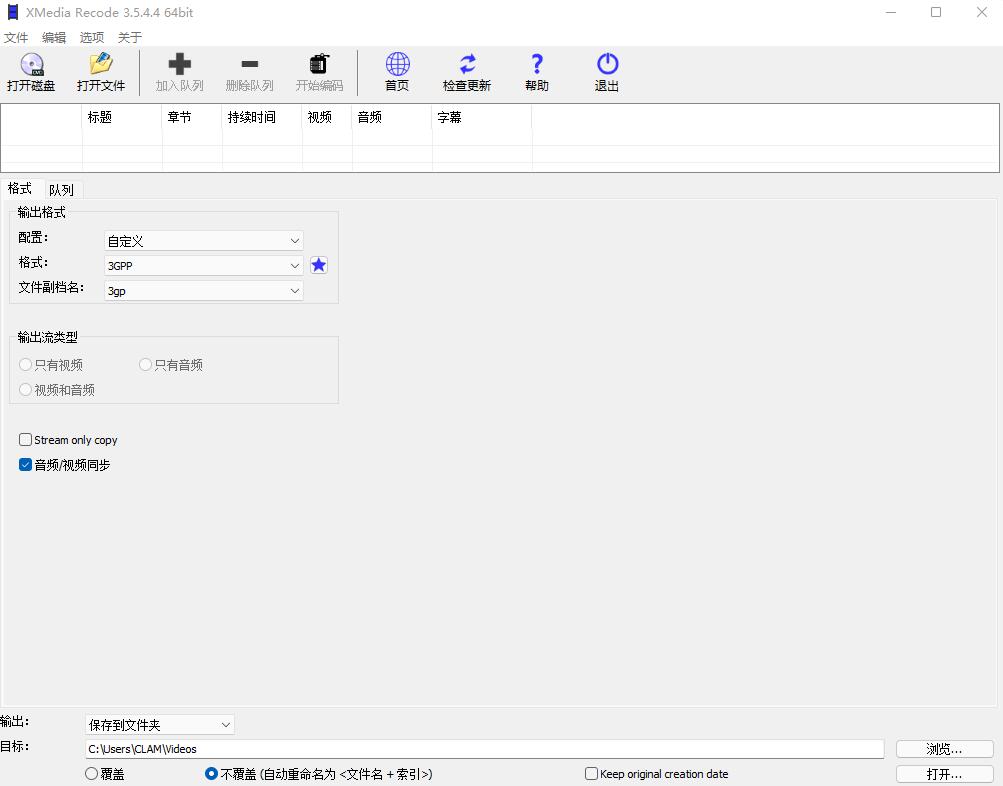Open the 选项 menu
Image resolution: width=1003 pixels, height=786 pixels.
[91, 37]
